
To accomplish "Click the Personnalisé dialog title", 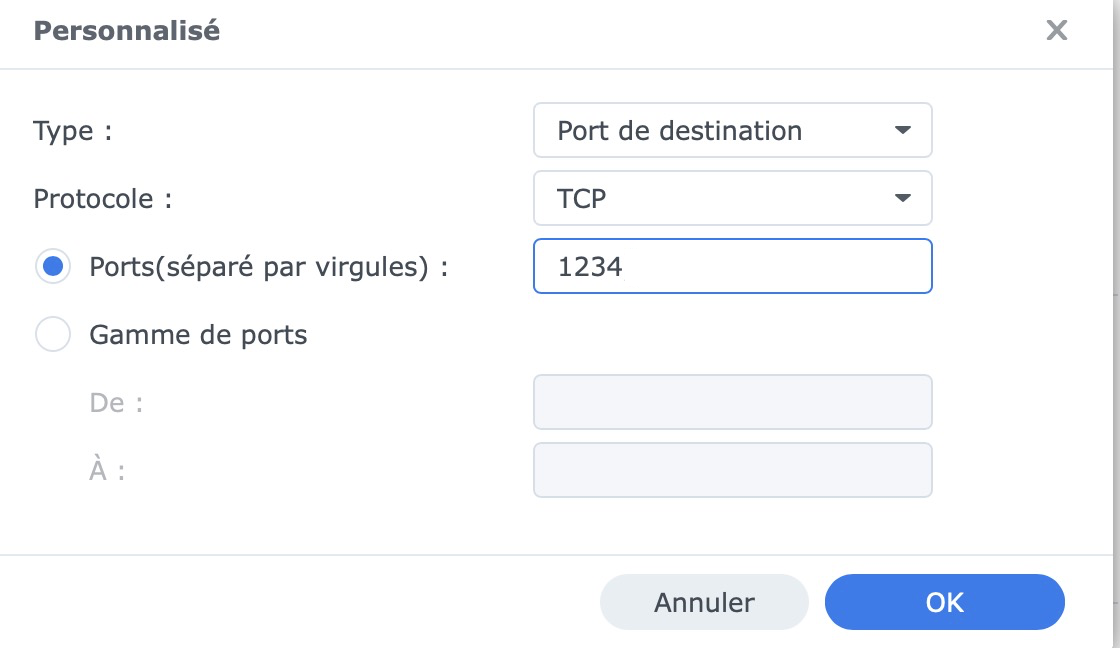I will coord(127,31).
